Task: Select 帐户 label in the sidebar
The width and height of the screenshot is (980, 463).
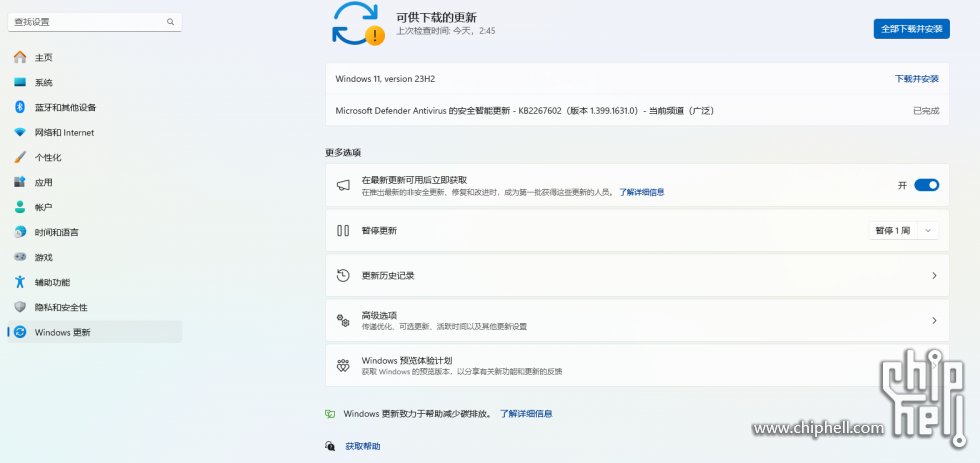Action: [x=44, y=207]
